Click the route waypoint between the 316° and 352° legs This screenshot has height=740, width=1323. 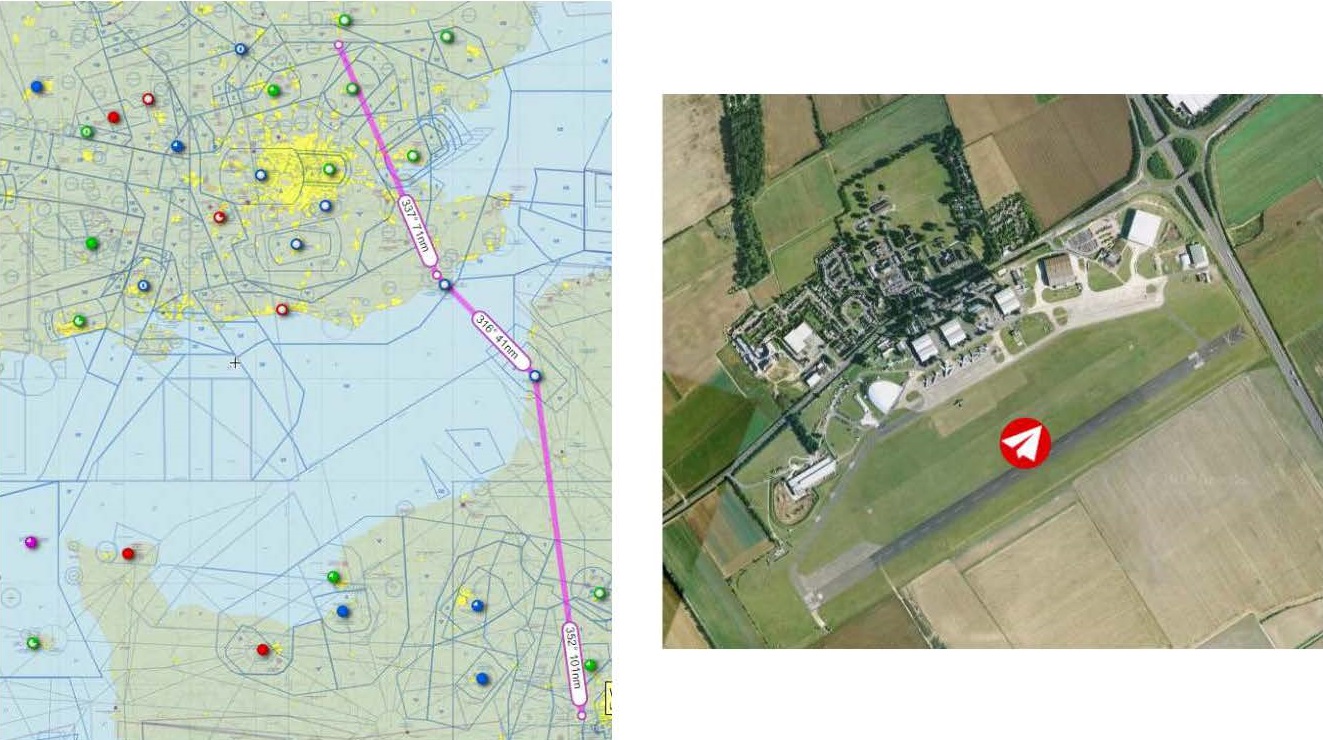536,376
